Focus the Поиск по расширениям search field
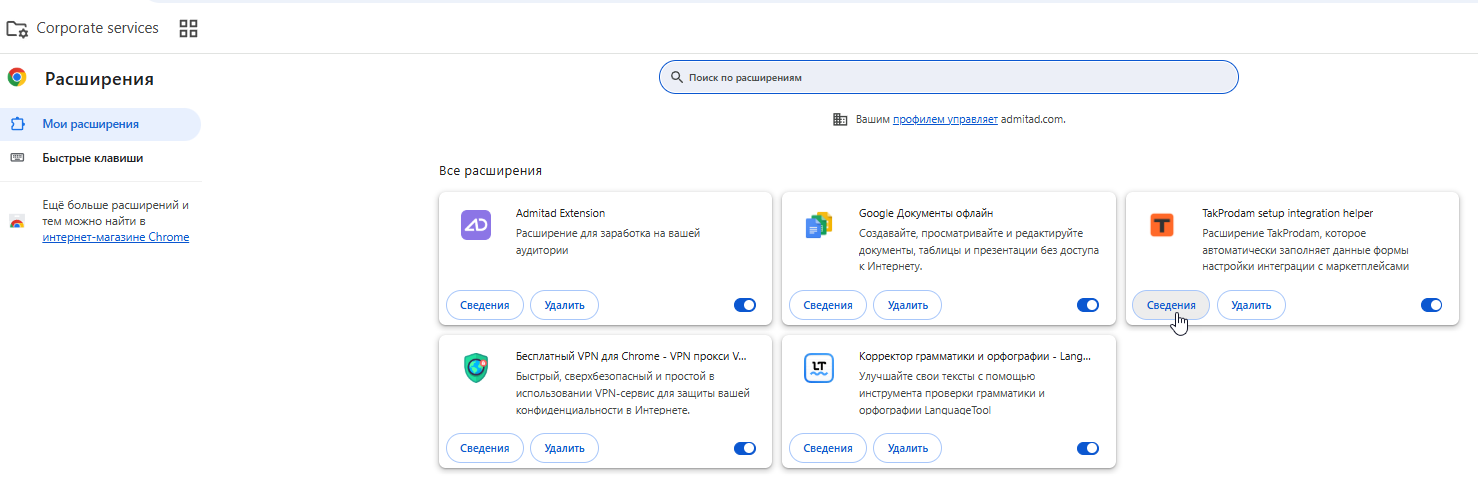1478x488 pixels. pyautogui.click(x=948, y=77)
